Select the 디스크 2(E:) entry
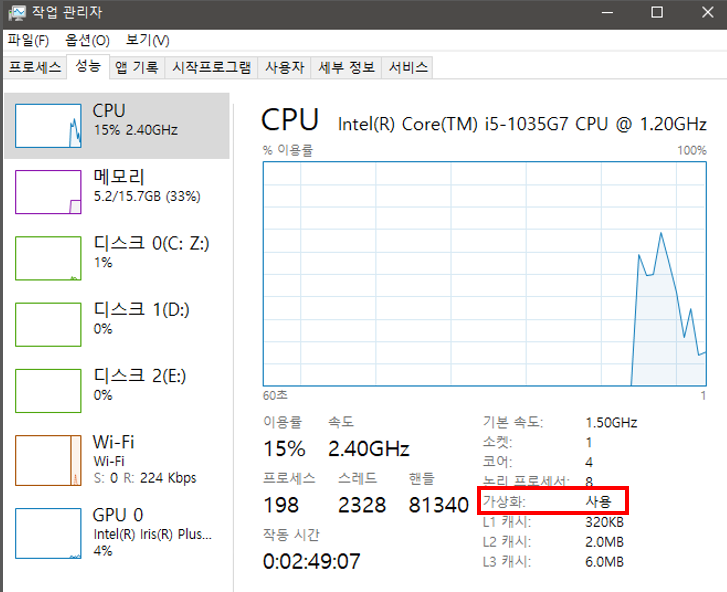727x592 pixels. 117,391
